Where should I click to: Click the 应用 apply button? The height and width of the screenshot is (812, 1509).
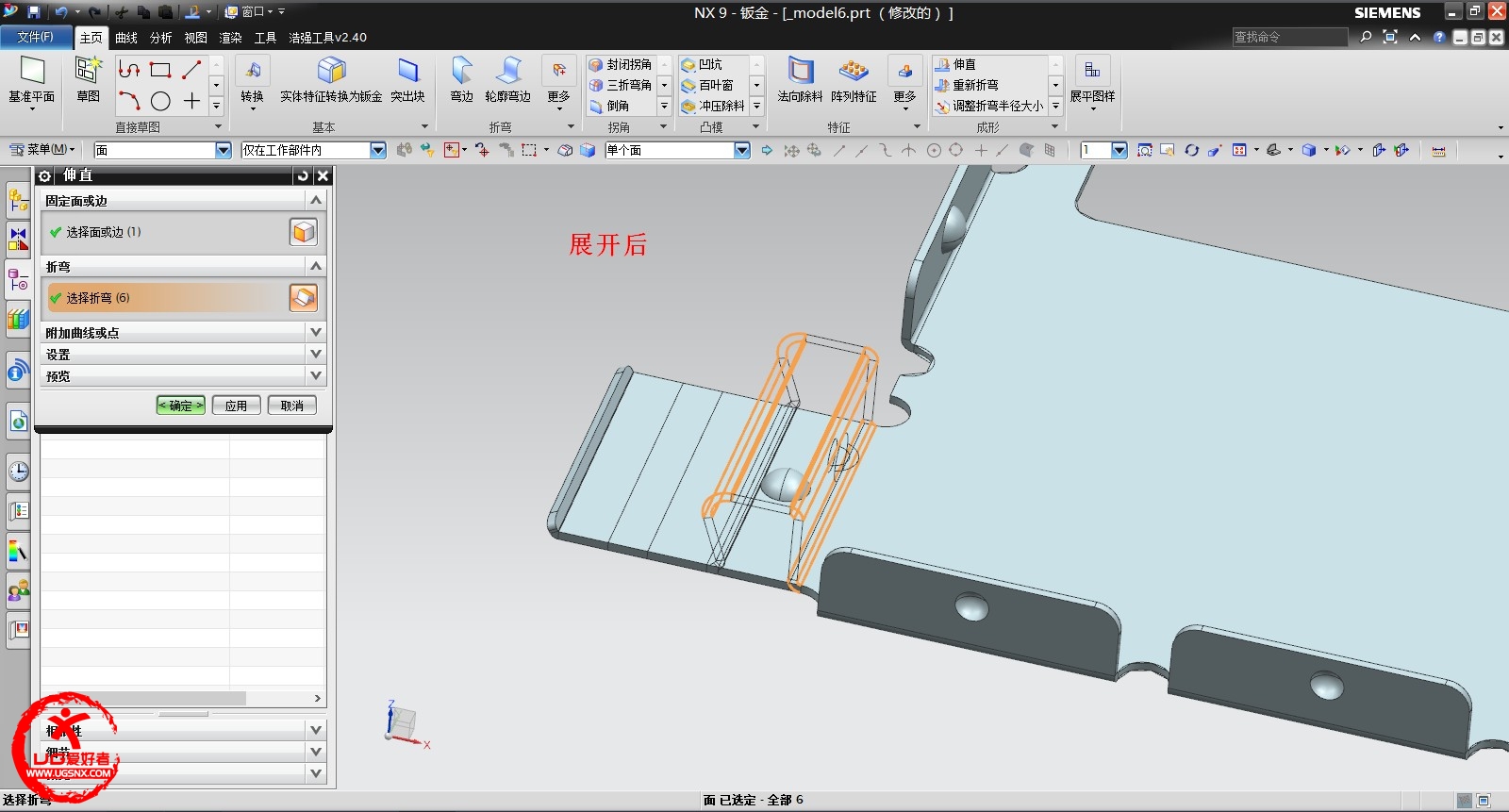click(236, 406)
